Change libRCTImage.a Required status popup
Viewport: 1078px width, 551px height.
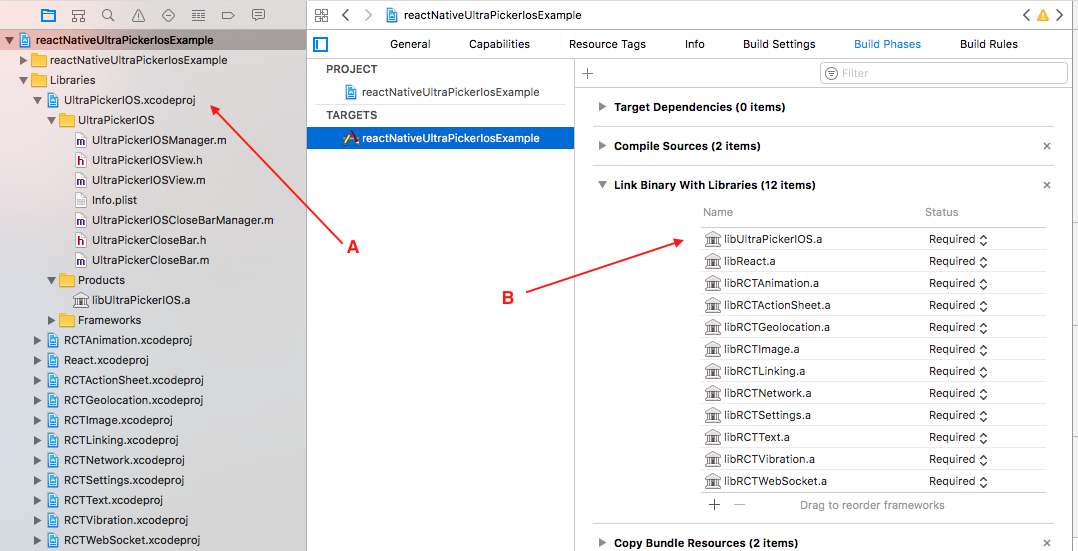959,349
